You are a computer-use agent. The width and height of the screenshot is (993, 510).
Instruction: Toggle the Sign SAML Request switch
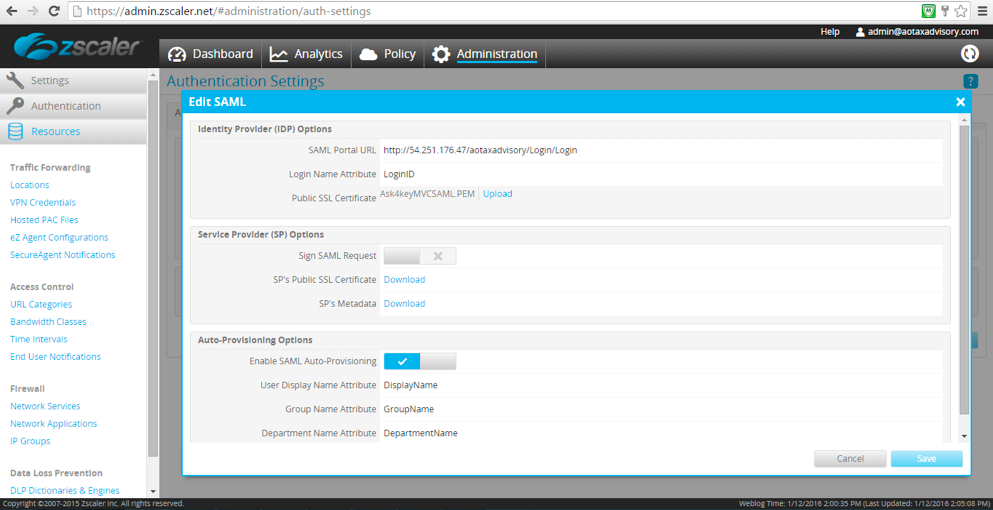tap(420, 256)
